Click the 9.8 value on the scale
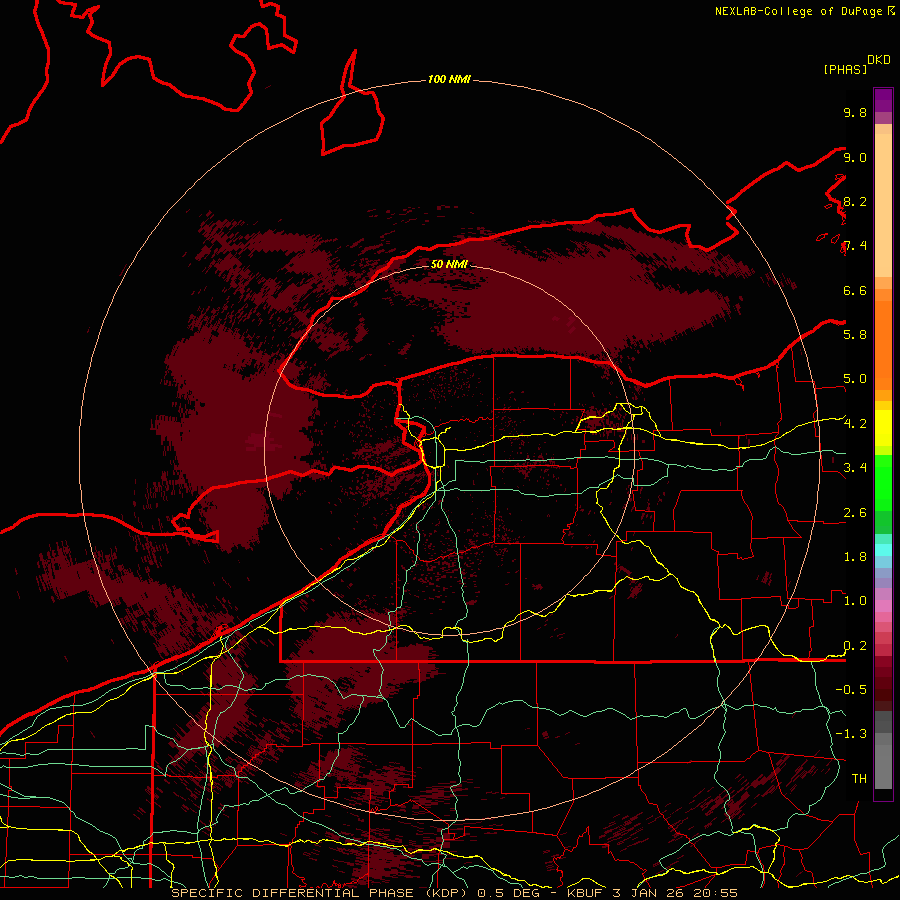Viewport: 900px width, 900px height. point(855,112)
